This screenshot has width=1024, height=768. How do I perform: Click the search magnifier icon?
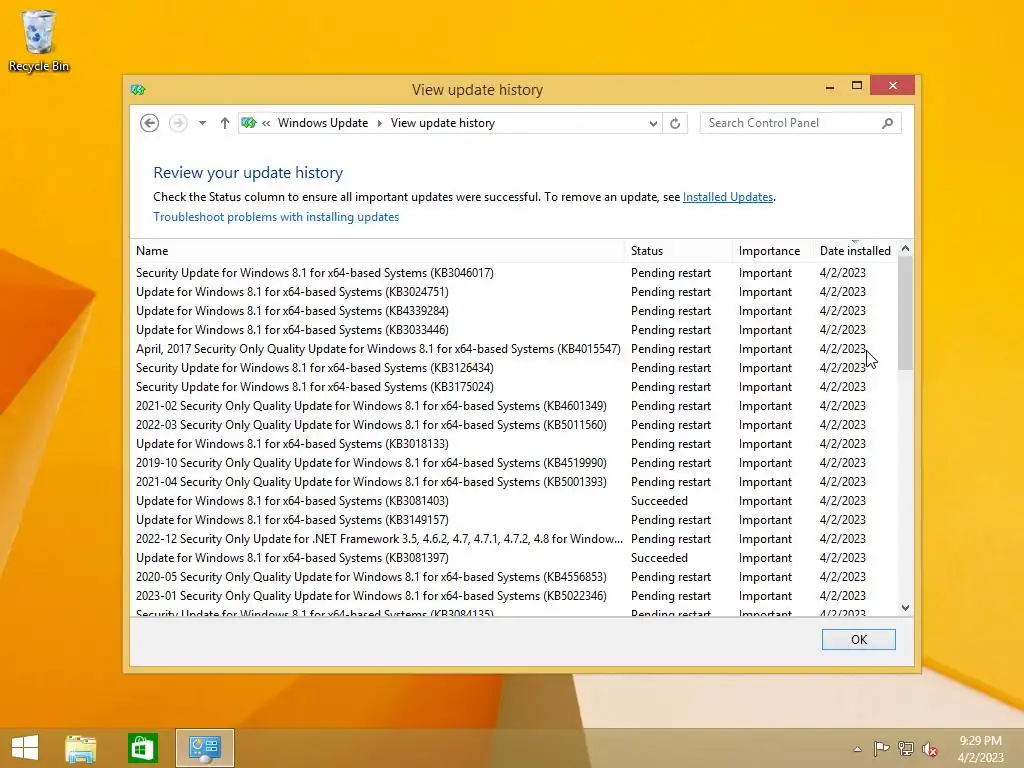coord(887,123)
